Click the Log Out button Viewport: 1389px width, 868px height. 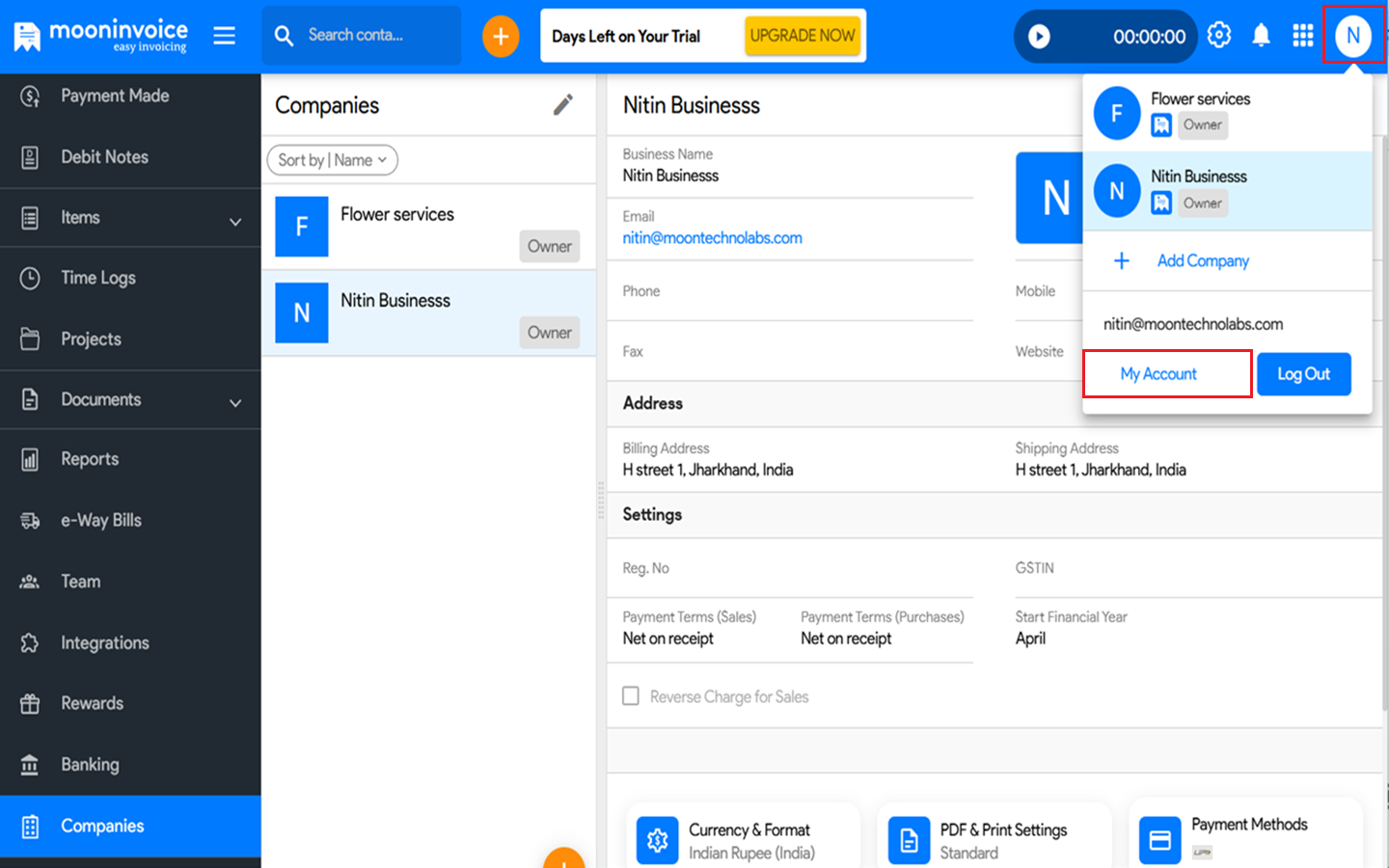1304,374
